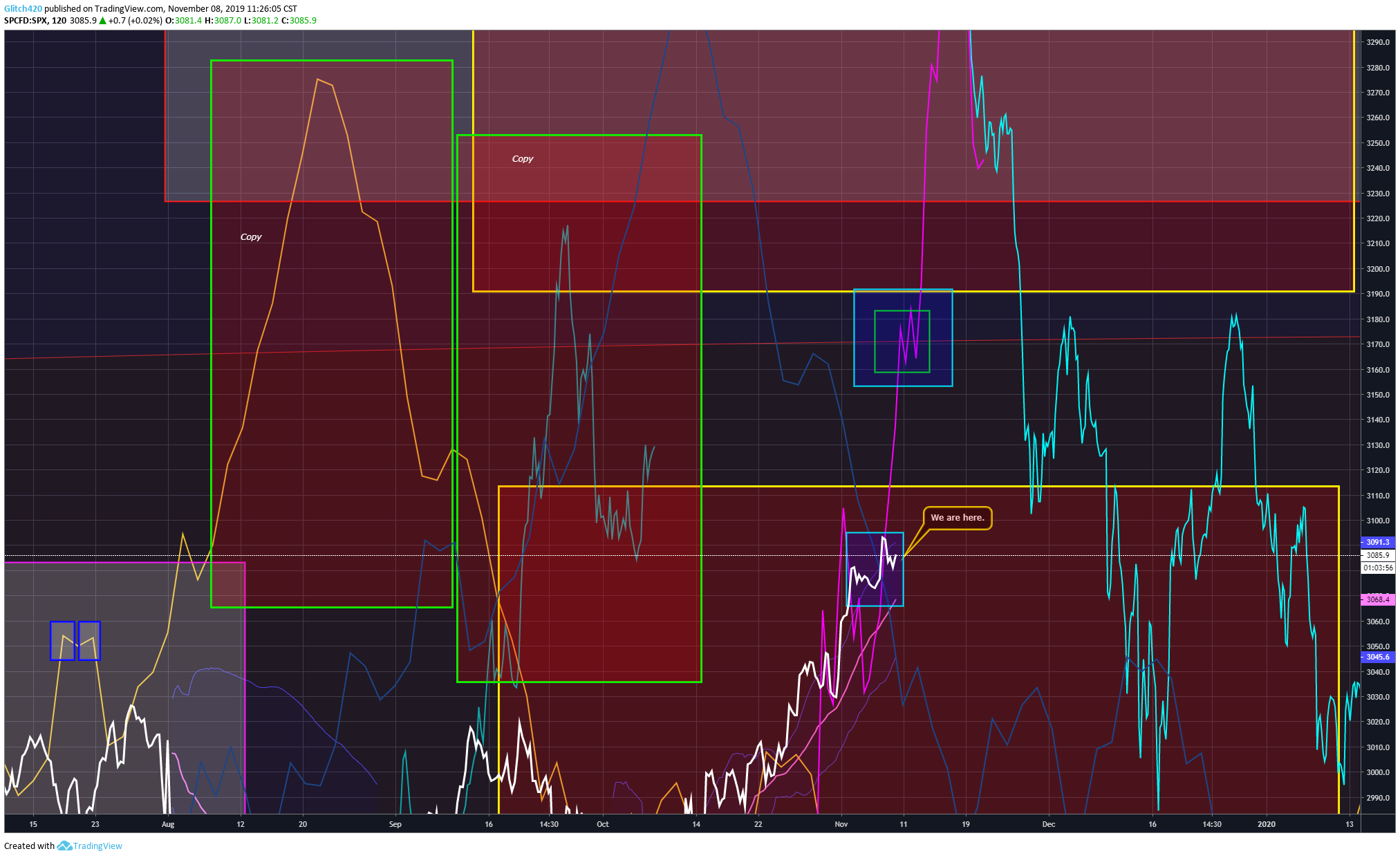Click the 'Sep' date axis label
1400x858 pixels.
click(395, 824)
